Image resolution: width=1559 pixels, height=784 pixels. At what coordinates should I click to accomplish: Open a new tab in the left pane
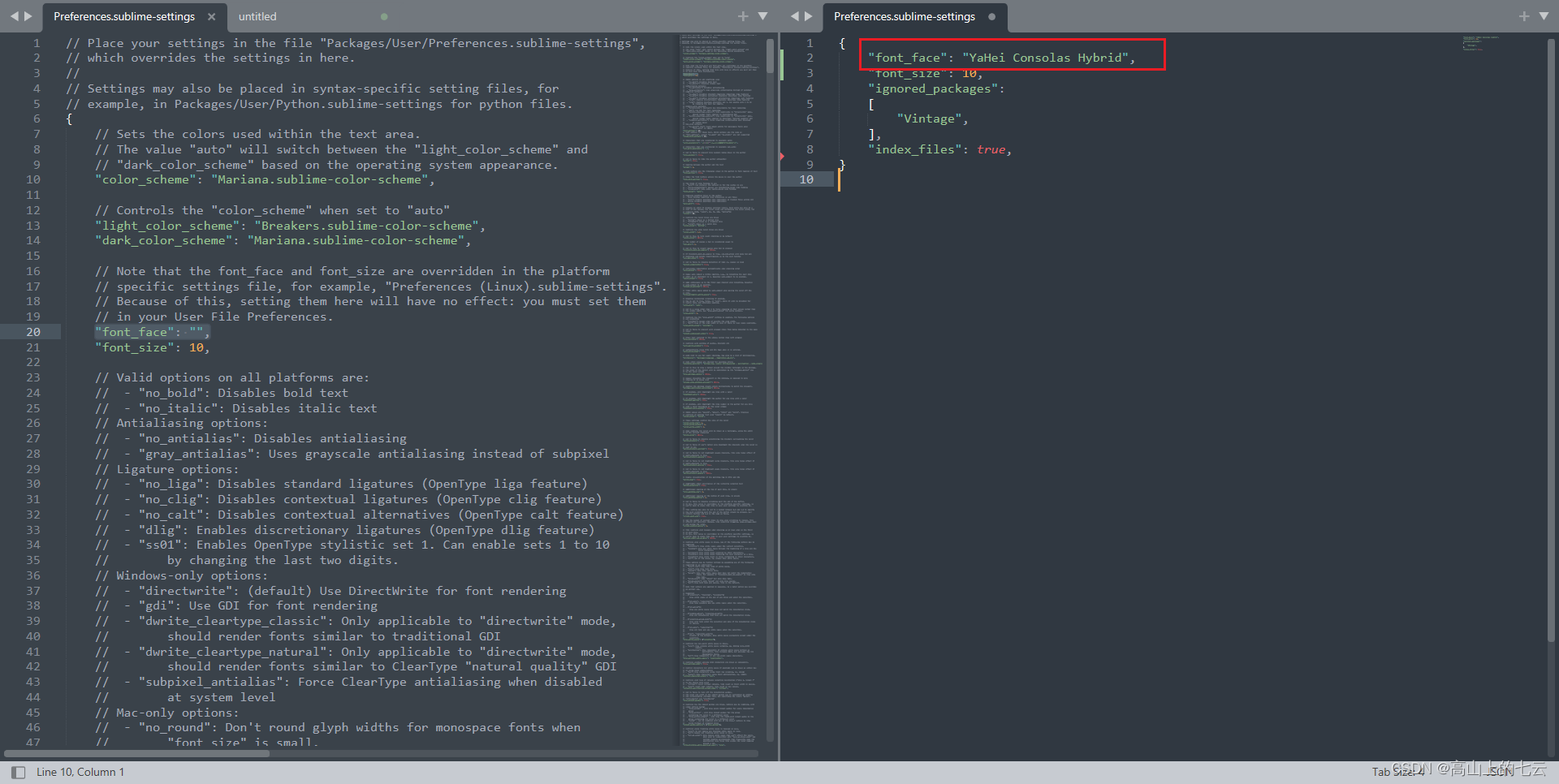(x=744, y=15)
